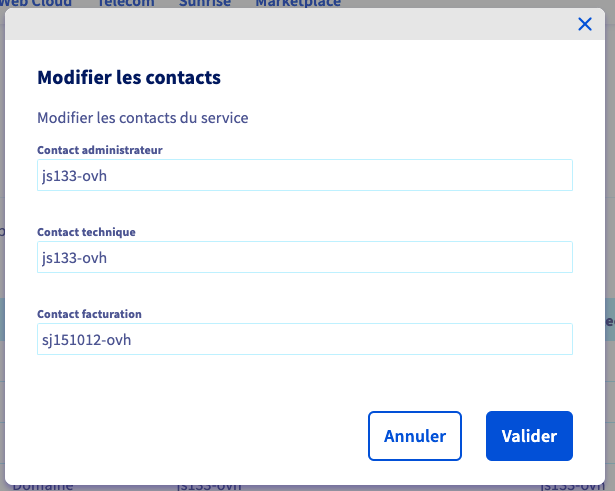Screen dimensions: 615x491
Task: Click the js133-ovh text inside Contact administrateur
Action: 74,175
